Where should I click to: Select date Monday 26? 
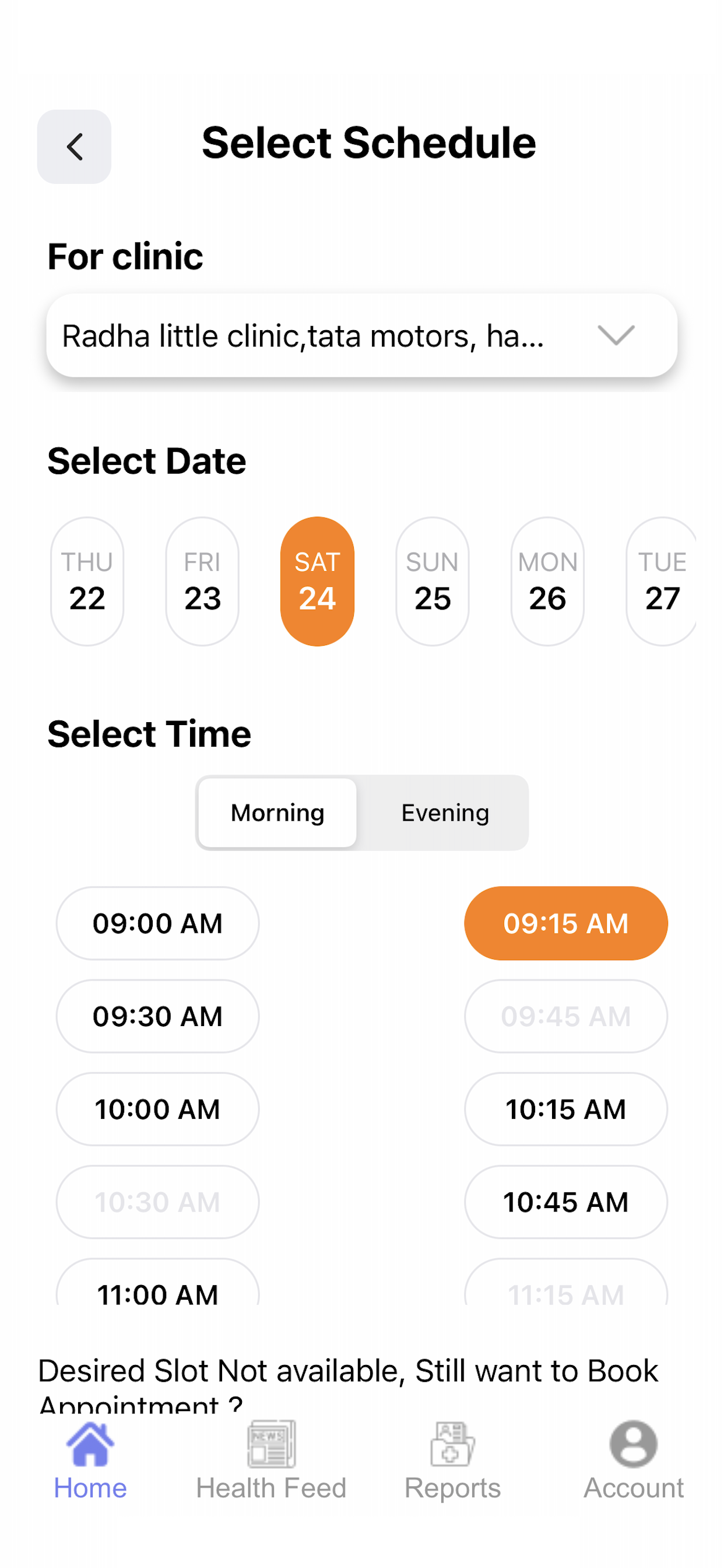(x=547, y=582)
